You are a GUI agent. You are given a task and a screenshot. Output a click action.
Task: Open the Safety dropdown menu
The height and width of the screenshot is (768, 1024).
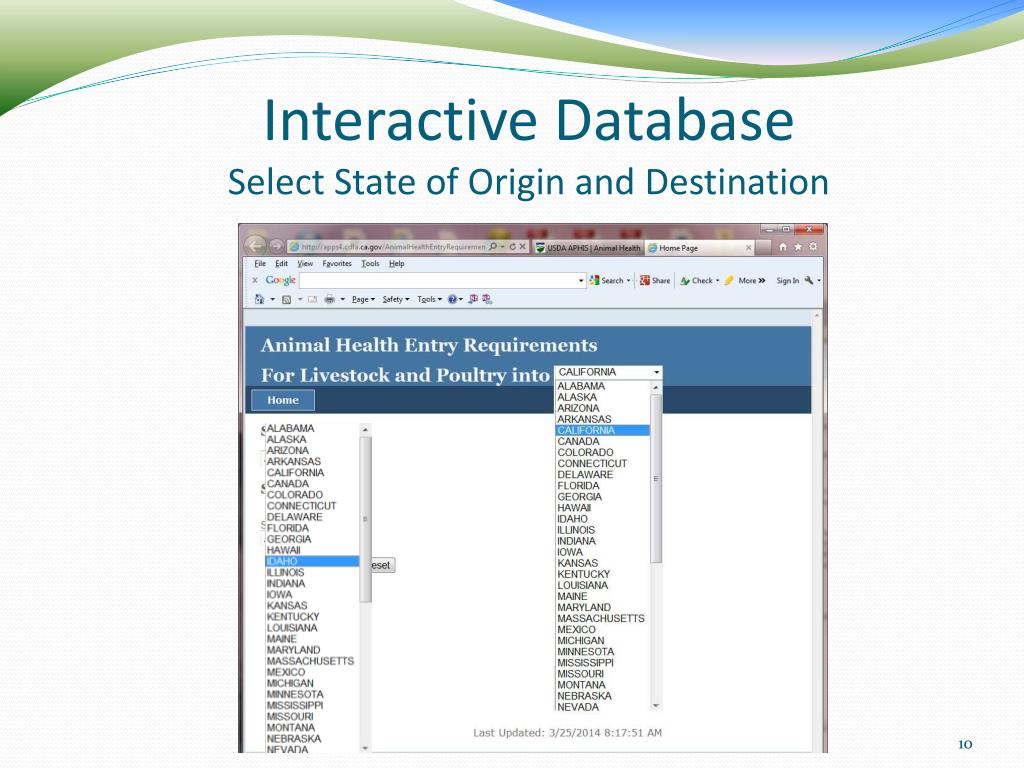(x=396, y=299)
